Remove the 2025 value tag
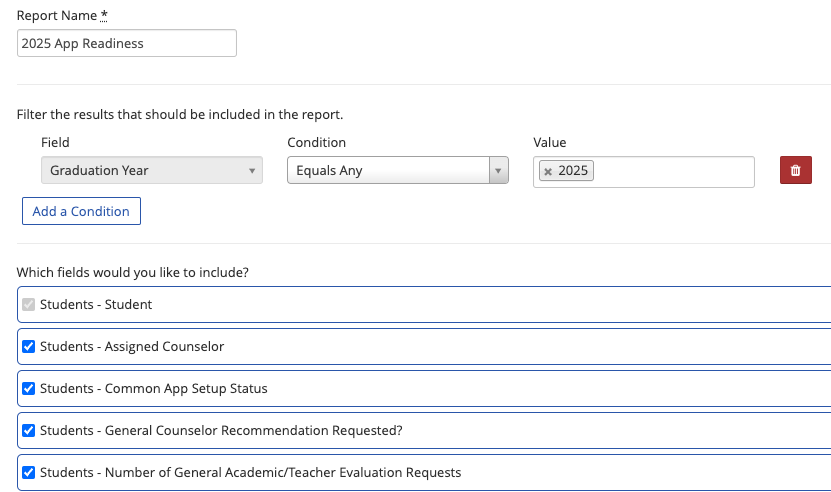831x492 pixels. tap(548, 171)
